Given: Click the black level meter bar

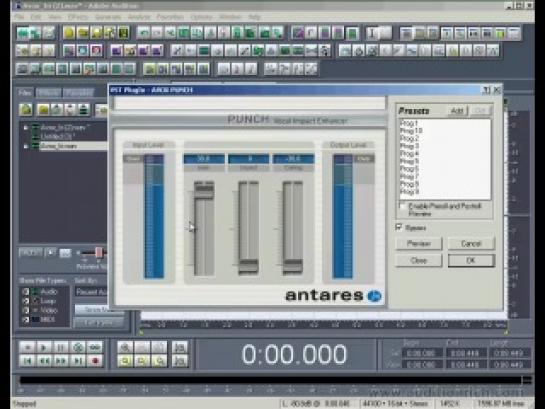Looking at the screenshot, I should (270, 380).
